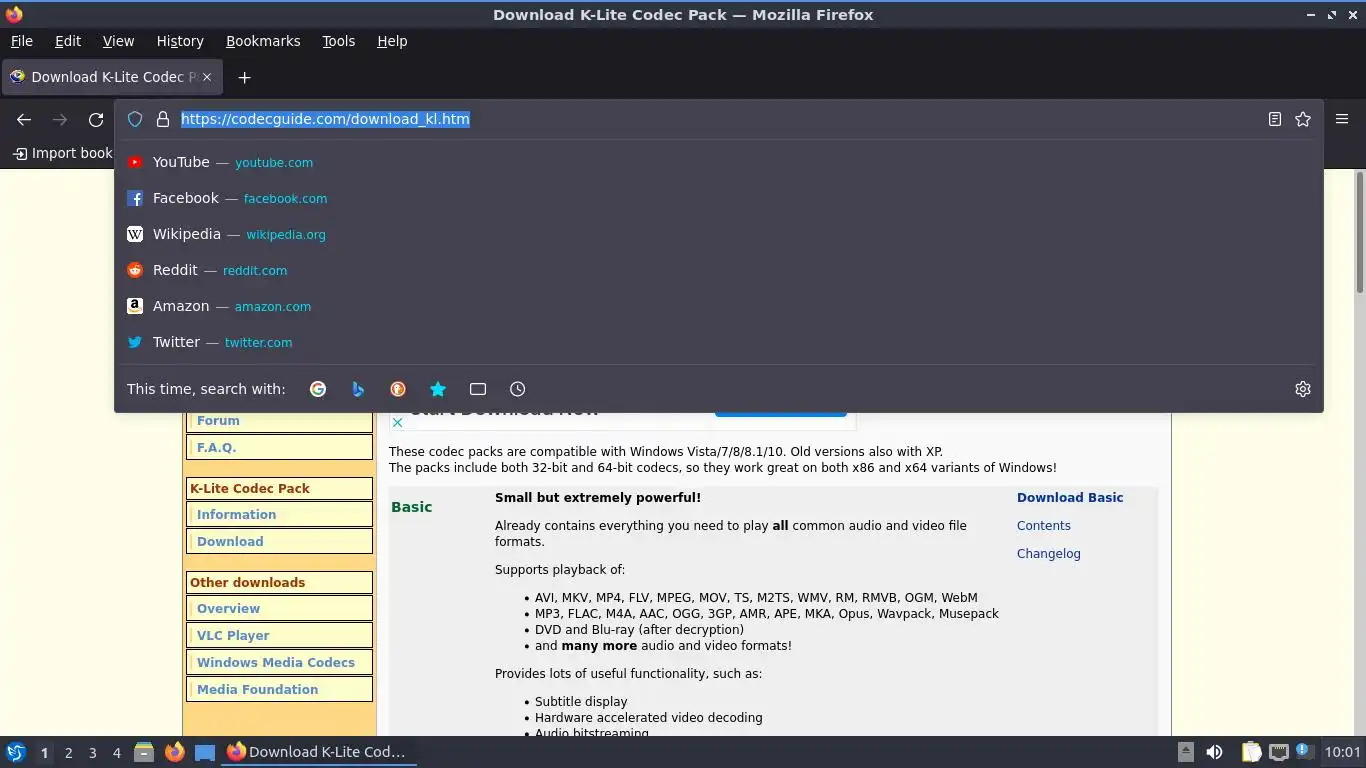The height and width of the screenshot is (768, 1366).
Task: Select Firefox window button in taskbar
Action: tap(319, 752)
